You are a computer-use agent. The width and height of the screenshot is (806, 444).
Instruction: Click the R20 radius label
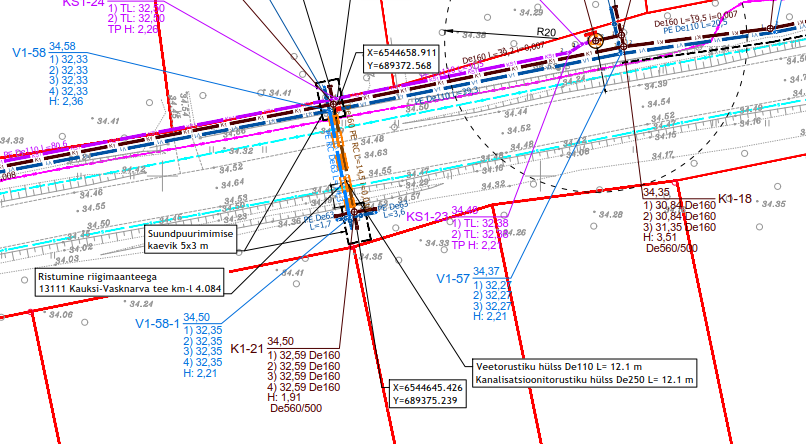pyautogui.click(x=546, y=32)
